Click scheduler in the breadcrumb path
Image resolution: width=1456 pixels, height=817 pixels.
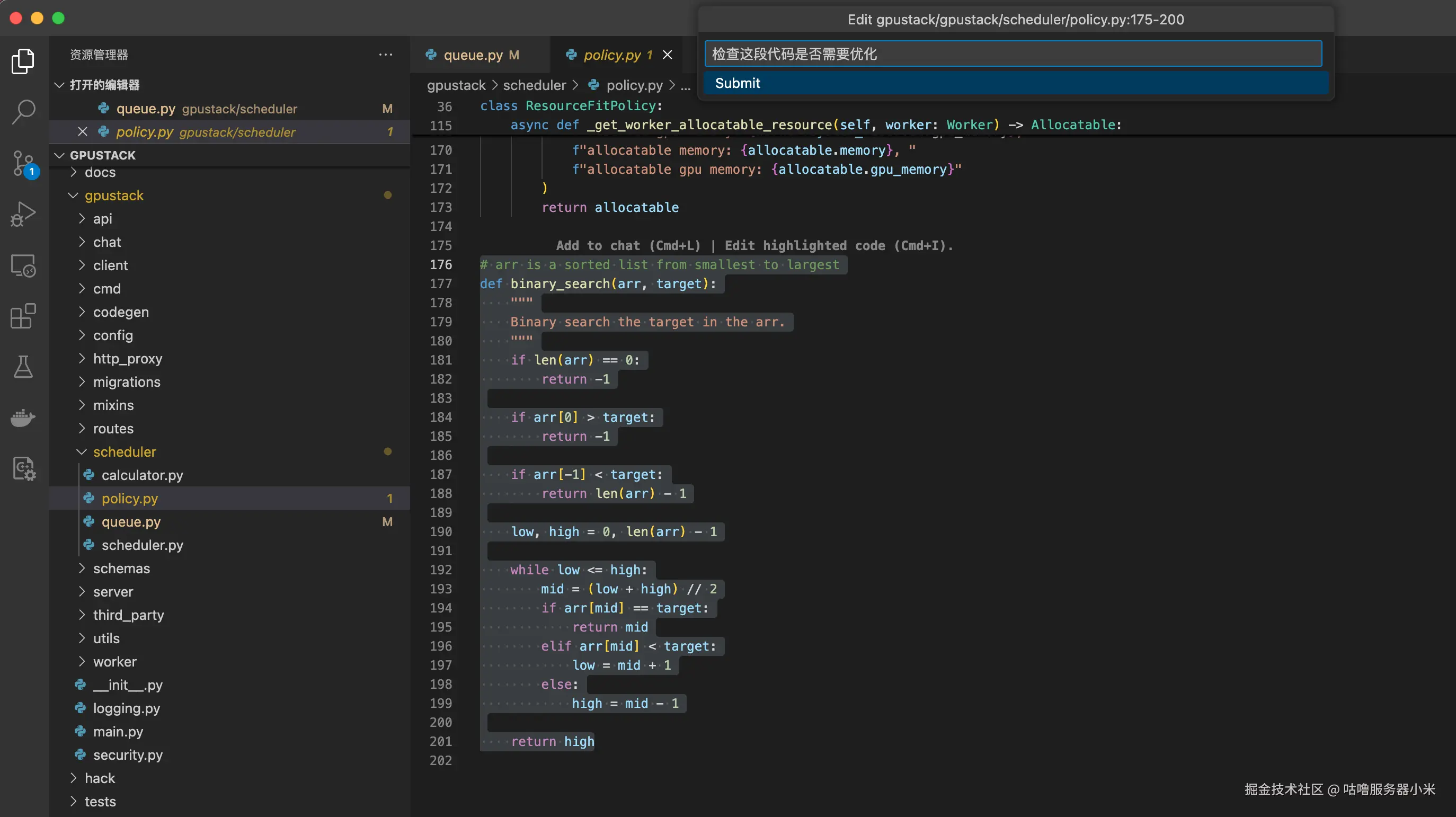534,85
